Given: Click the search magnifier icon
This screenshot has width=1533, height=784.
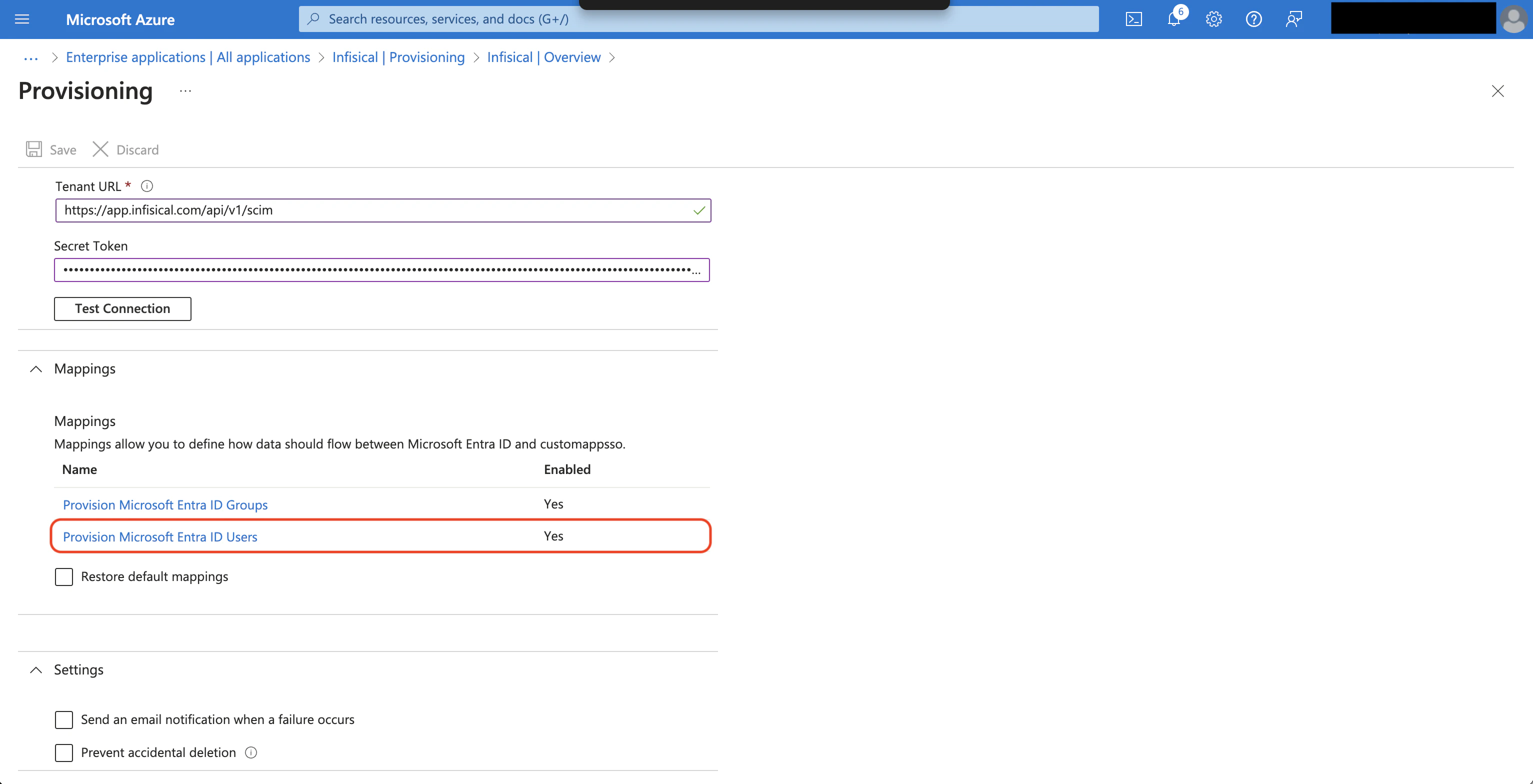Looking at the screenshot, I should tap(313, 19).
